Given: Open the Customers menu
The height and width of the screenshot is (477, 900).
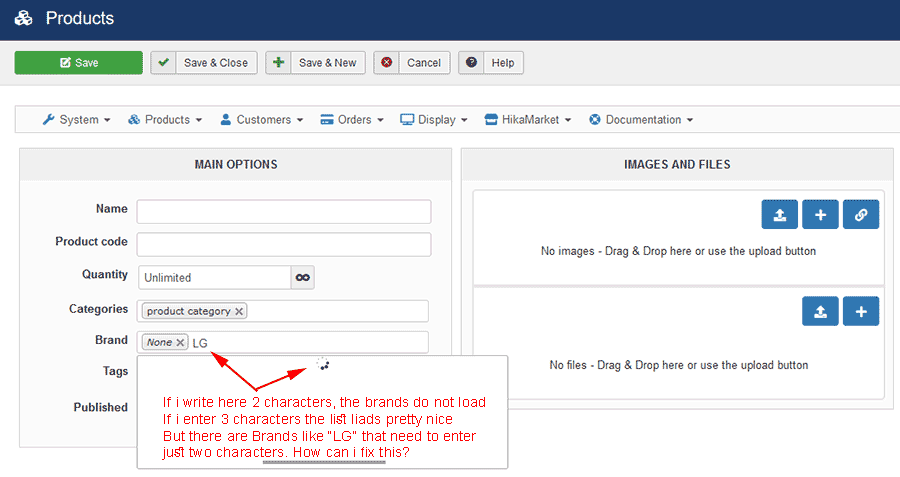Looking at the screenshot, I should click(x=262, y=119).
